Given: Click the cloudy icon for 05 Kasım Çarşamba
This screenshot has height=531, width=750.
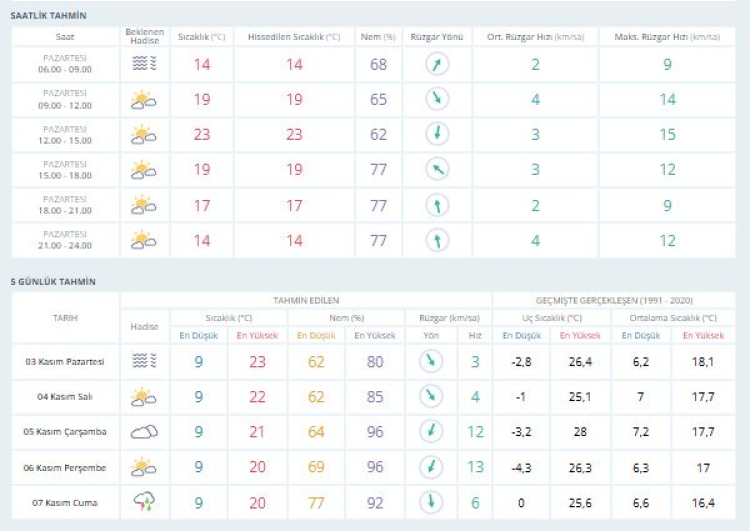Looking at the screenshot, I should [145, 432].
